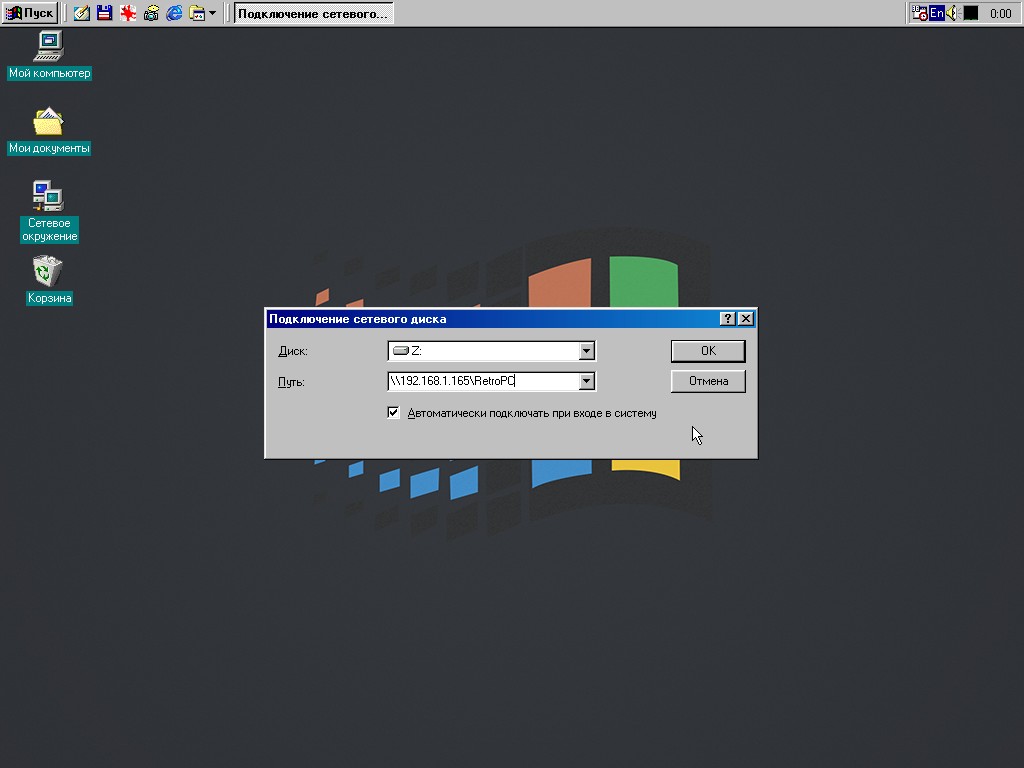This screenshot has width=1024, height=768.
Task: Select the Мои документы folder icon
Action: coord(49,122)
